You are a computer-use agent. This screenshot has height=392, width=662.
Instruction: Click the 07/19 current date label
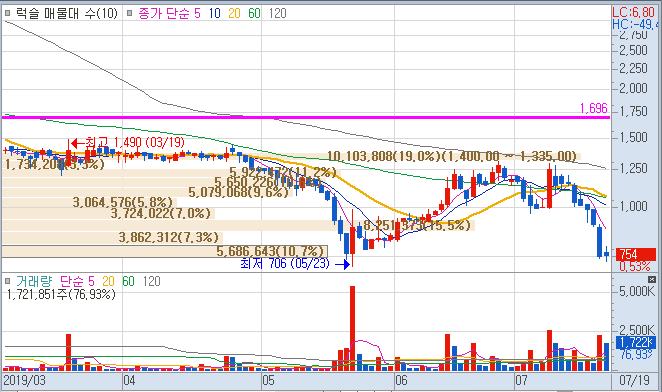point(635,380)
